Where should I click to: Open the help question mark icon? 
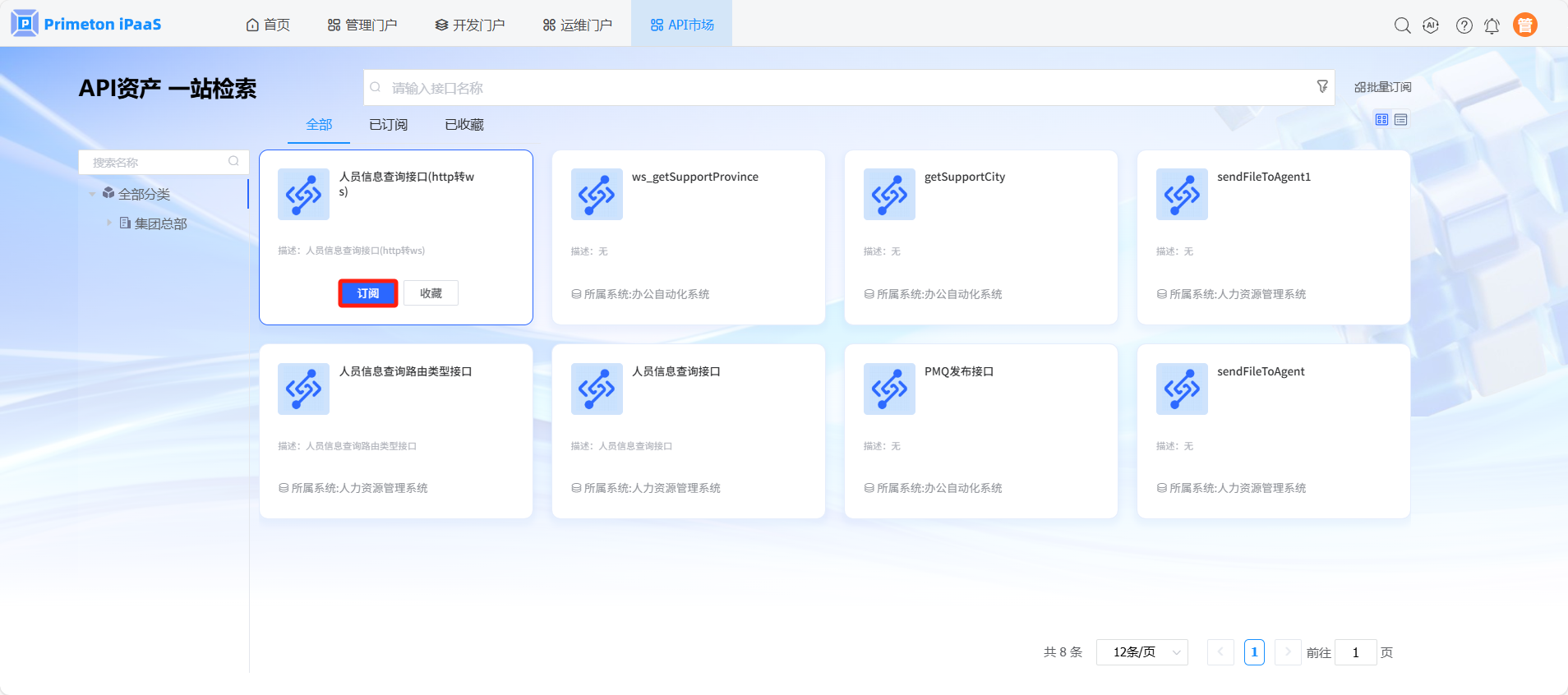1464,25
